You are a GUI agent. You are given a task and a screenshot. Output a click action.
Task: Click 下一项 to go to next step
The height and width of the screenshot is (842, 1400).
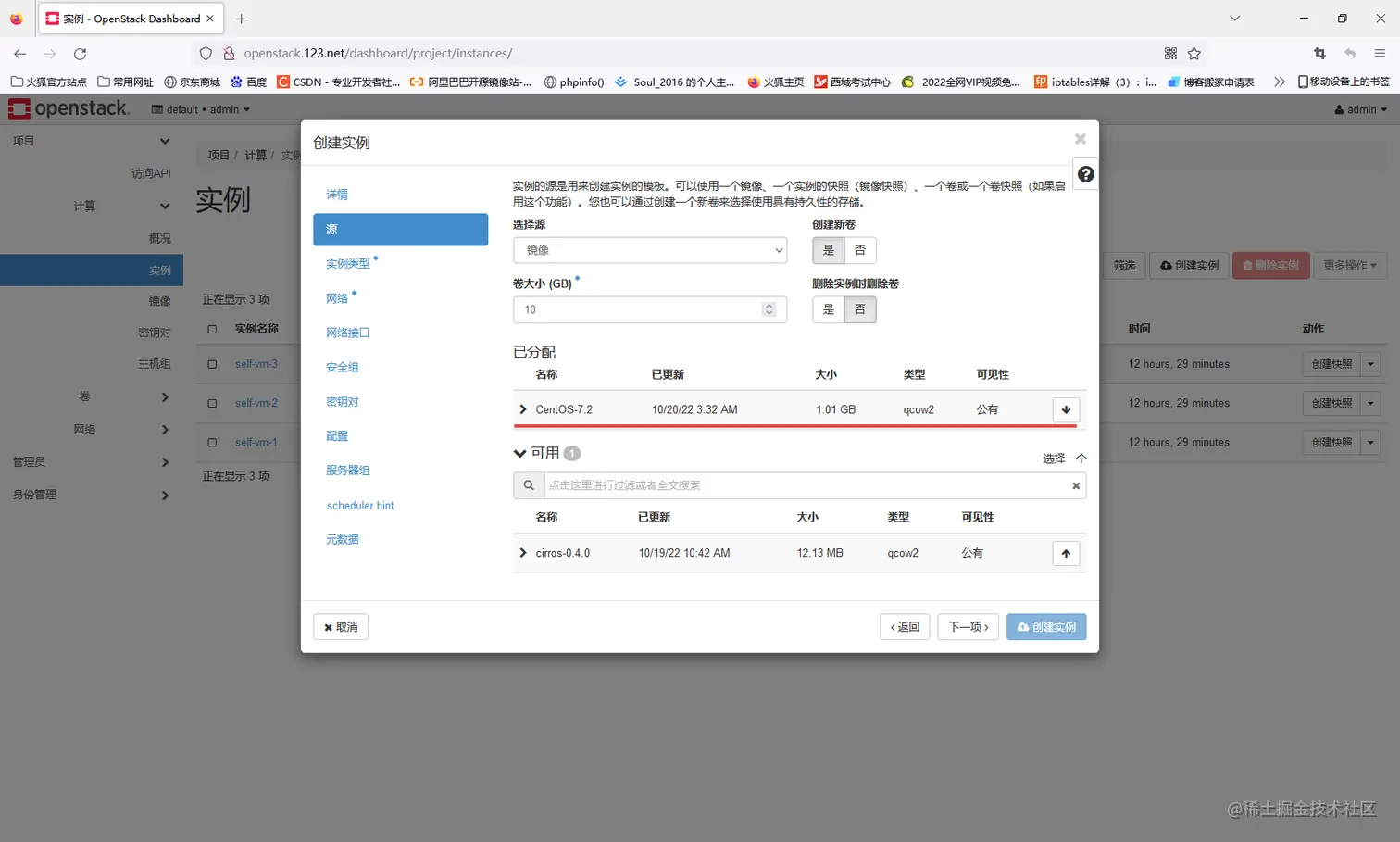pyautogui.click(x=969, y=627)
